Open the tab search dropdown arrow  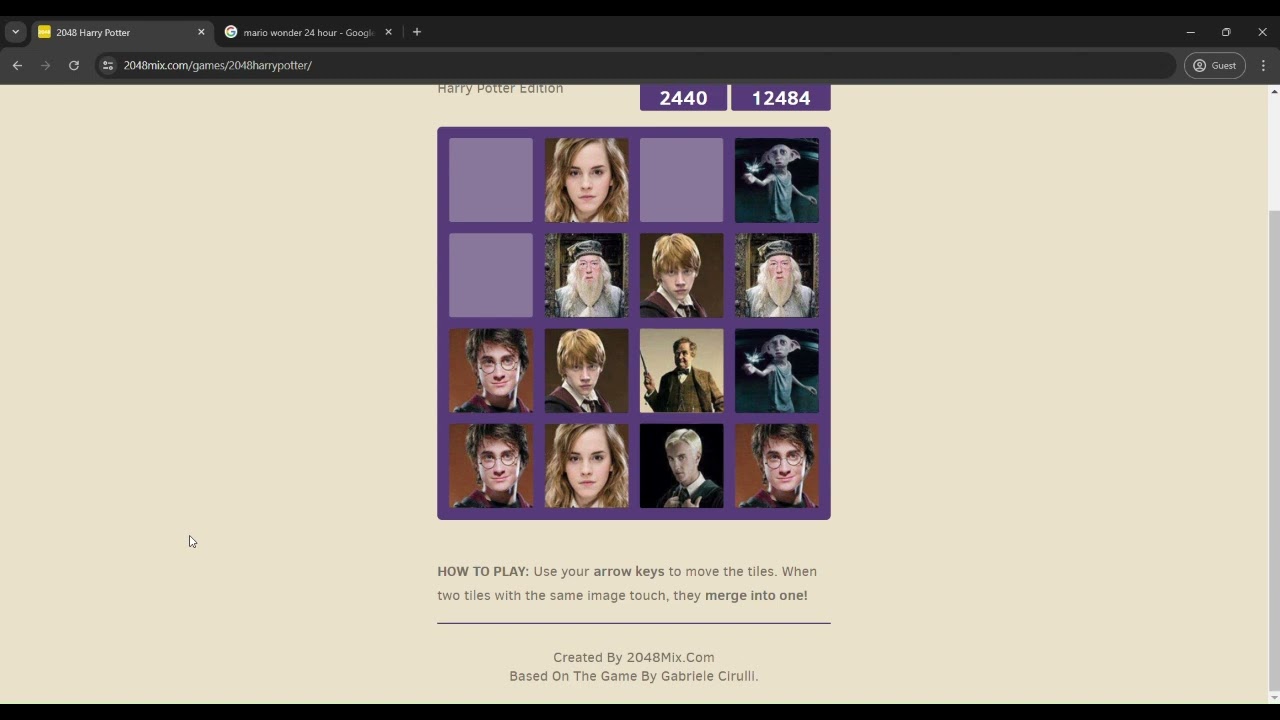[15, 32]
